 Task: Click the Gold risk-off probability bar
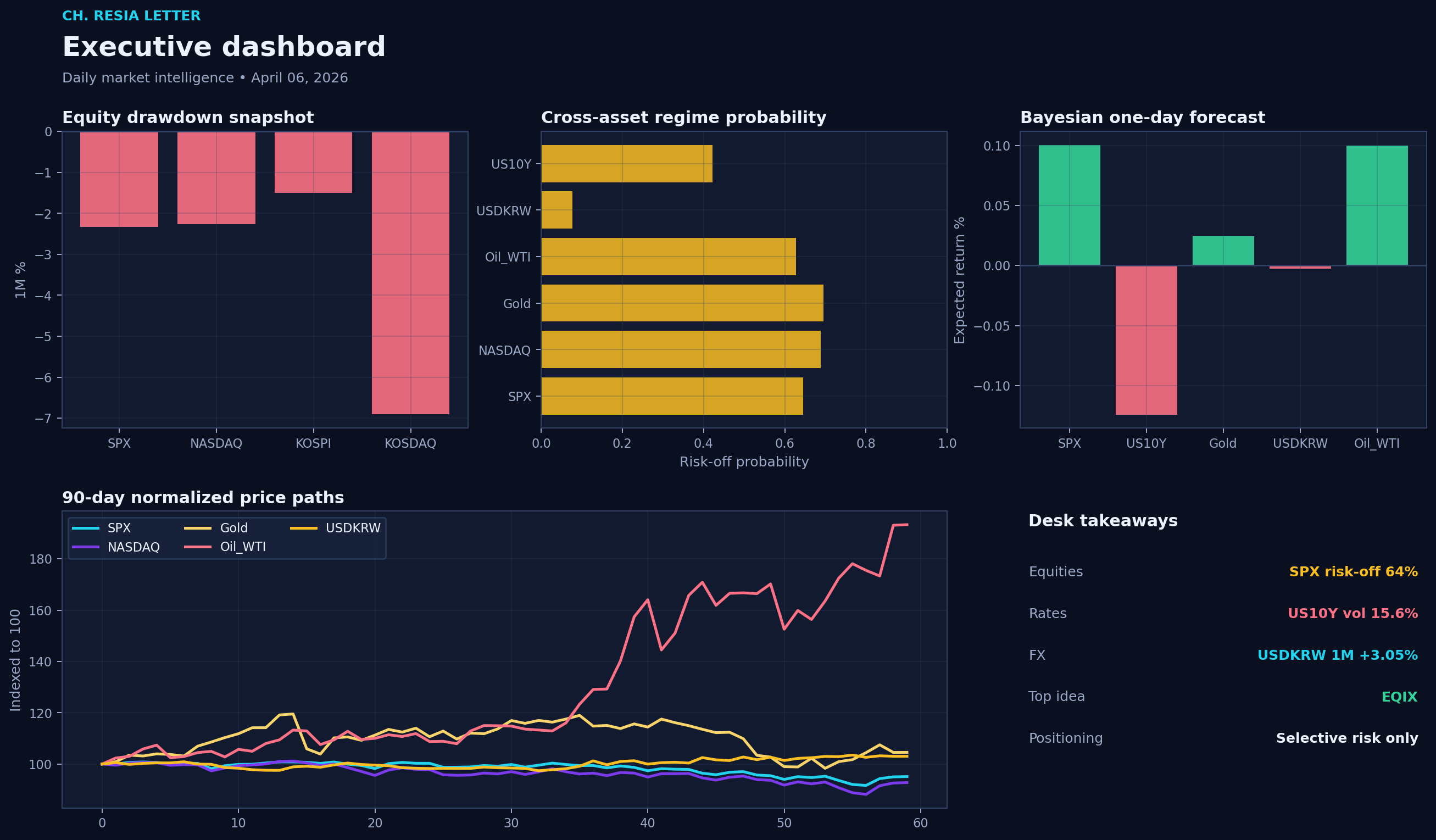point(682,303)
